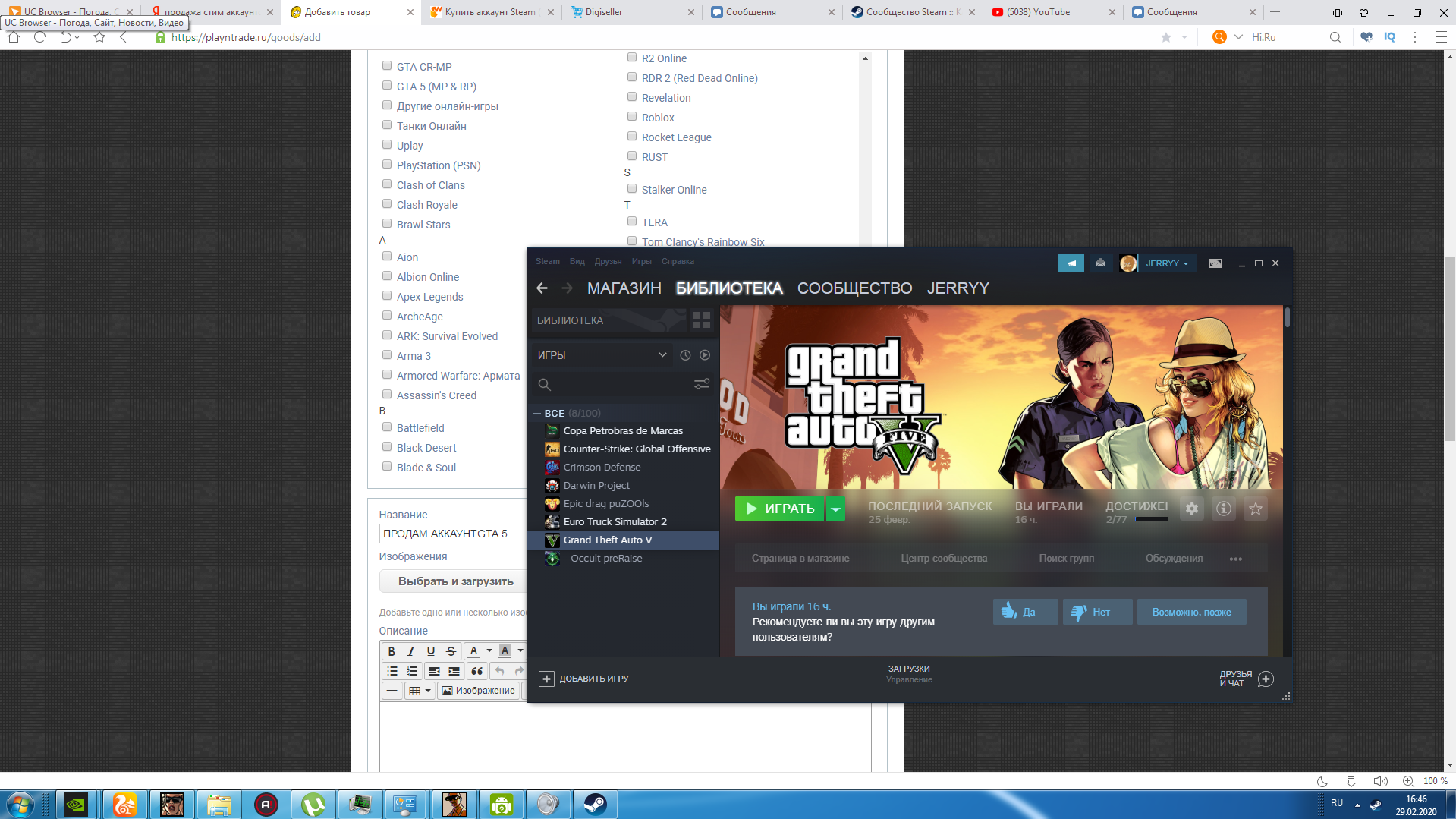Click Да to recommend the game
This screenshot has height=819, width=1456.
pos(1025,612)
